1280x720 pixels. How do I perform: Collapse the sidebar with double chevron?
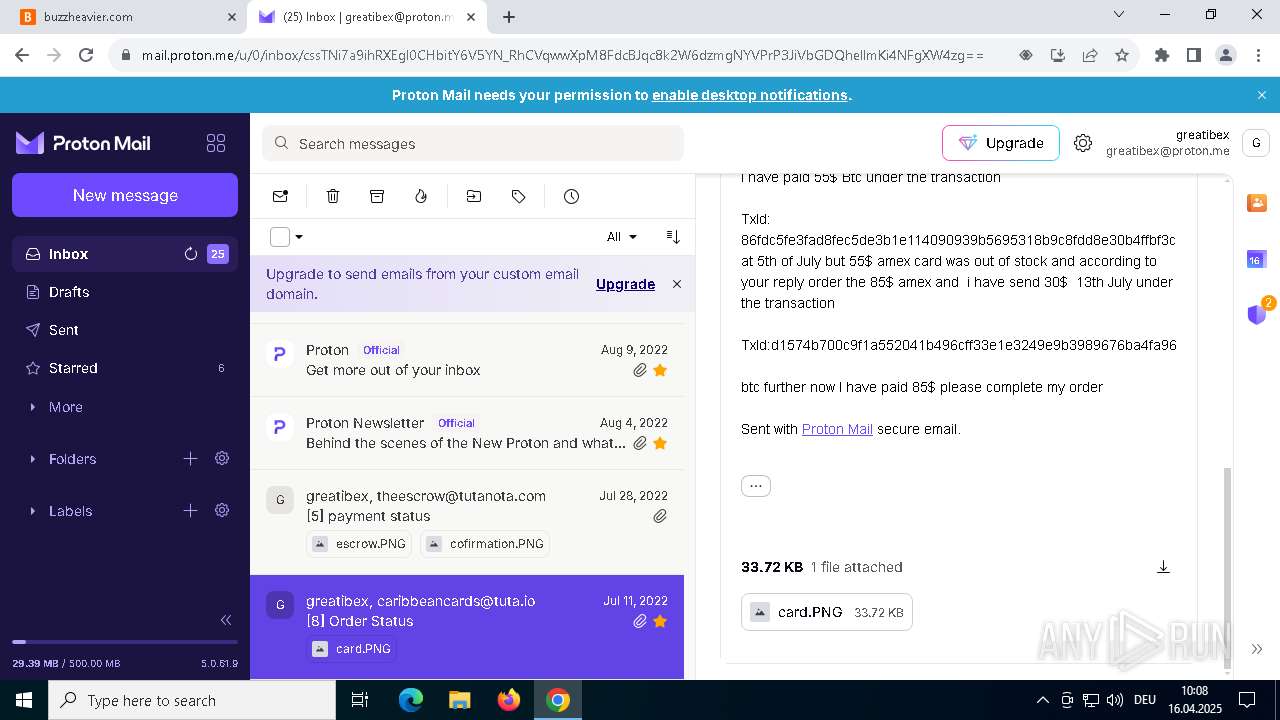[226, 620]
